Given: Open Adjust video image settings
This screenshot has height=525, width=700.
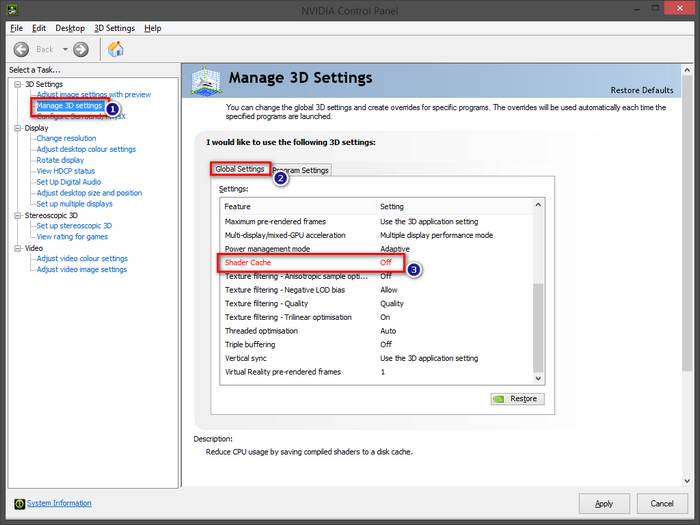Looking at the screenshot, I should 82,269.
